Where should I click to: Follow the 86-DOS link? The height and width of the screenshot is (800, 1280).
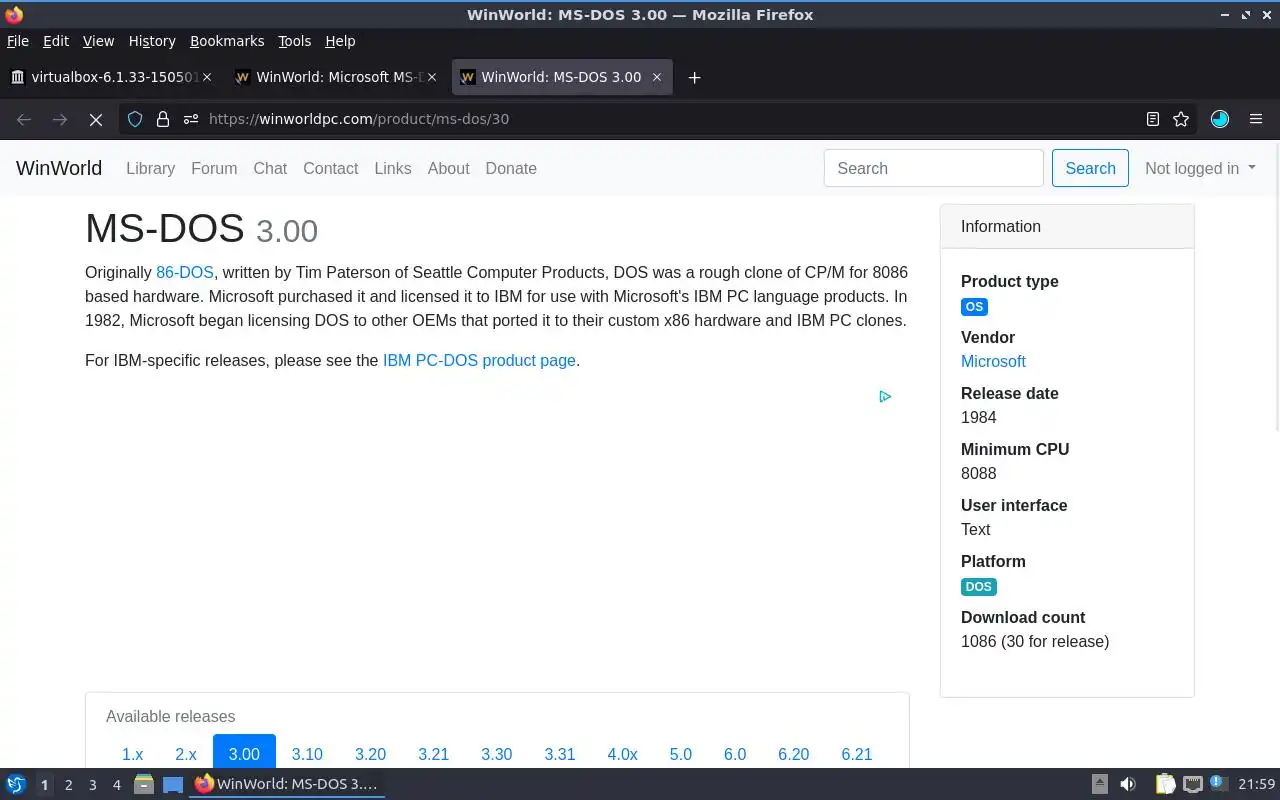coord(185,272)
